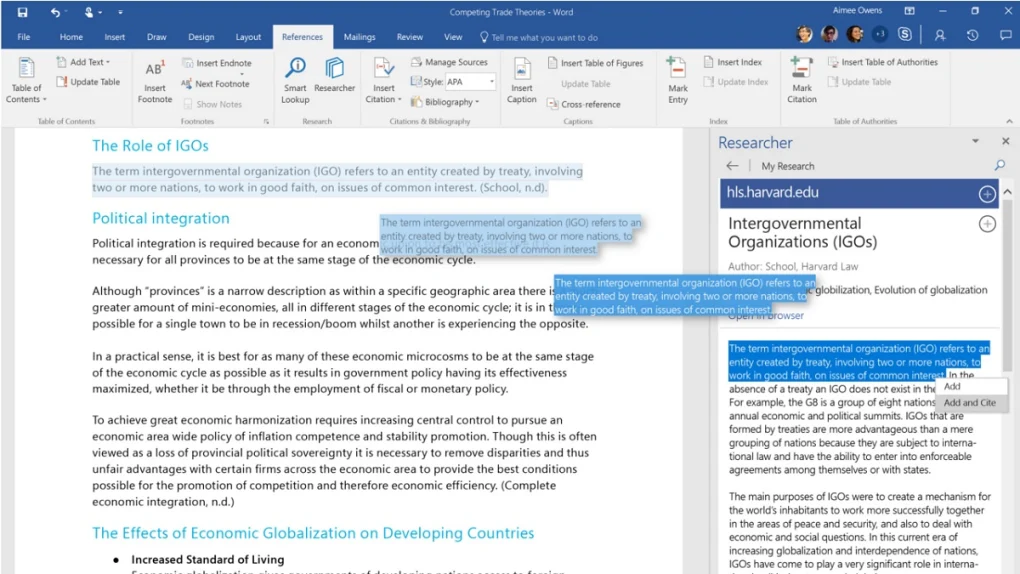Click the search icon in Researcher pane
This screenshot has width=1020, height=574.
pos(999,165)
